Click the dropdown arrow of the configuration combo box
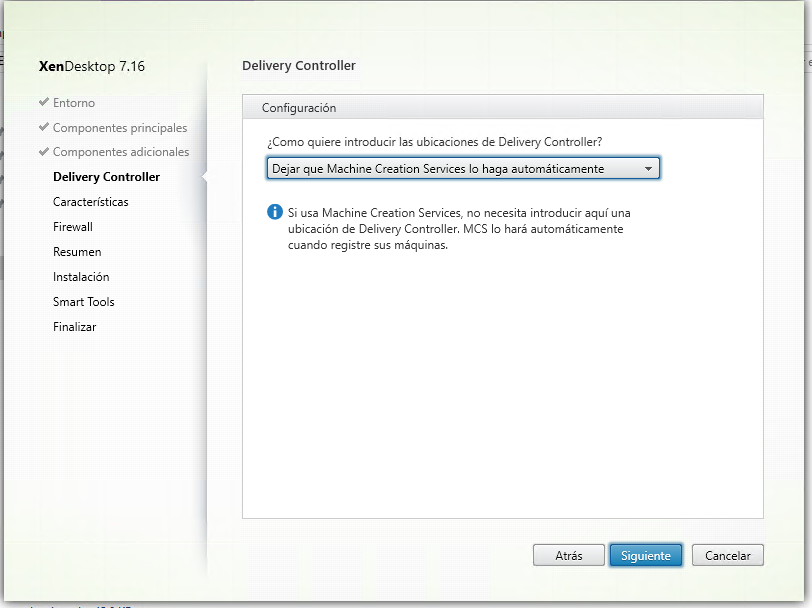 coord(648,169)
